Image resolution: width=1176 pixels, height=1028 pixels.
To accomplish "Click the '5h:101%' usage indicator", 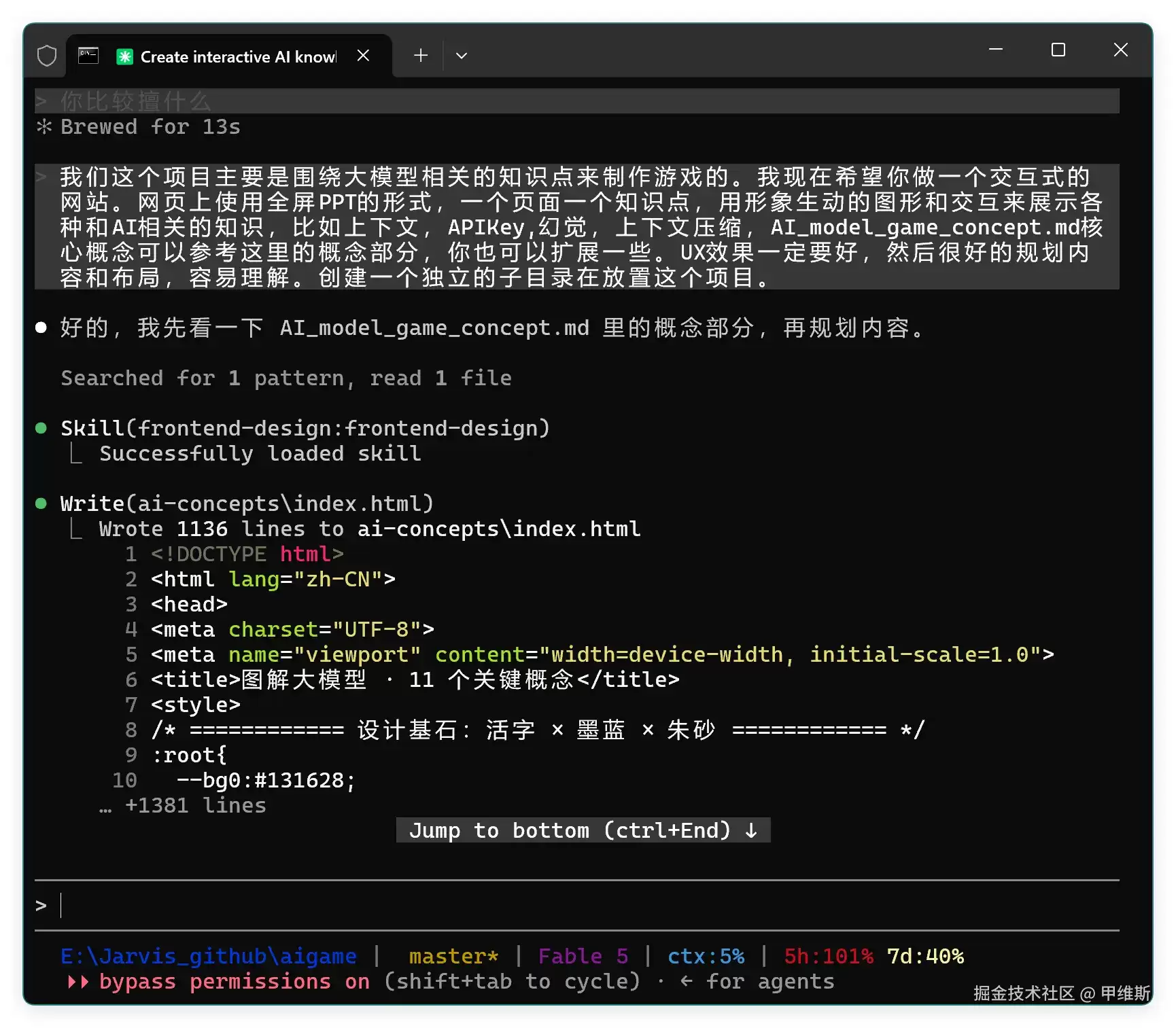I will coord(829,956).
